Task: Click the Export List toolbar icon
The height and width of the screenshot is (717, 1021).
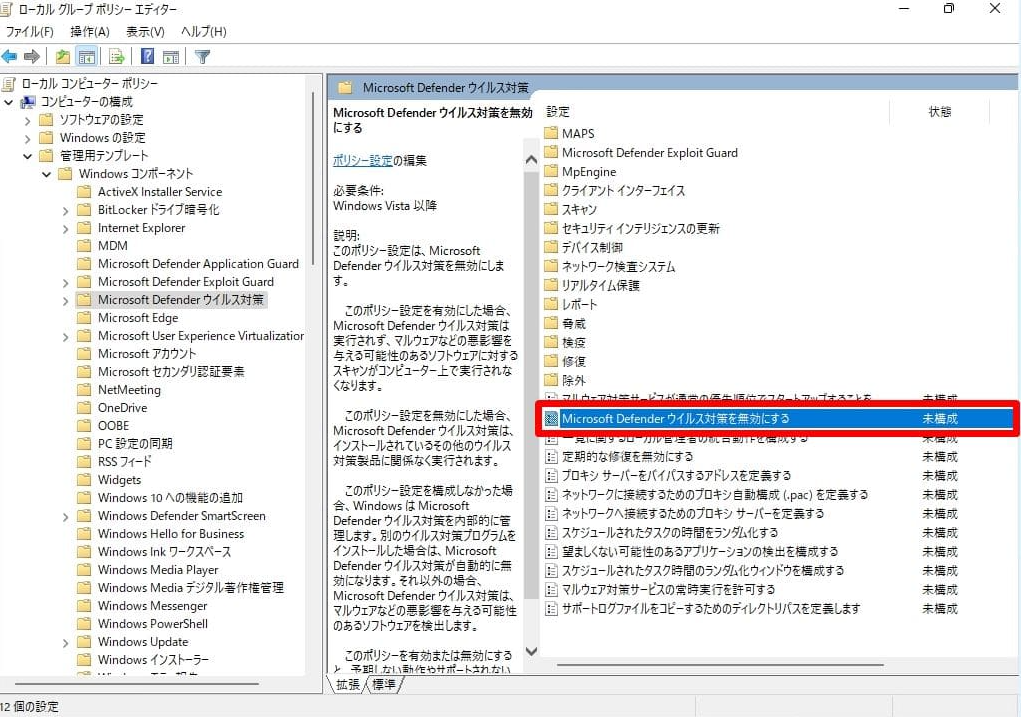Action: point(117,57)
